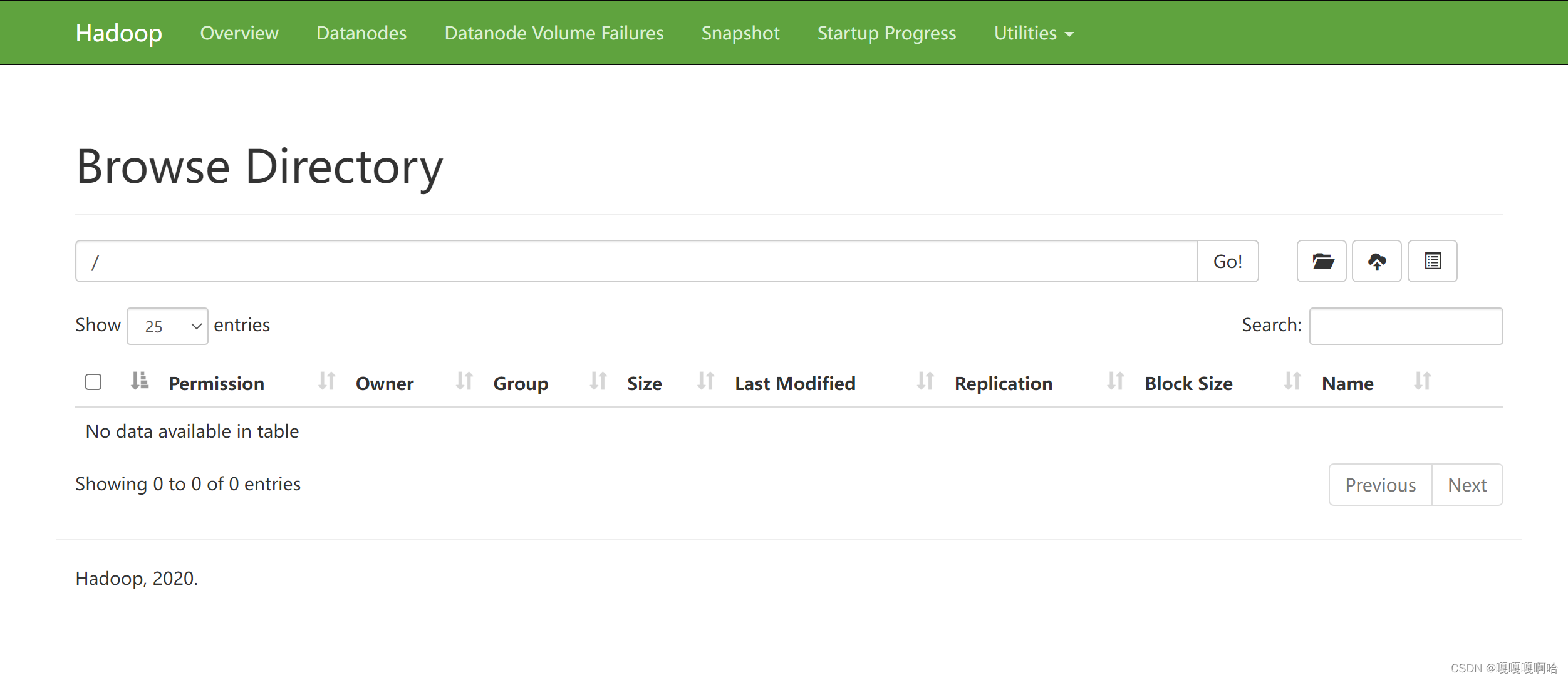Click the Previous pagination button
The width and height of the screenshot is (1568, 680).
point(1380,485)
